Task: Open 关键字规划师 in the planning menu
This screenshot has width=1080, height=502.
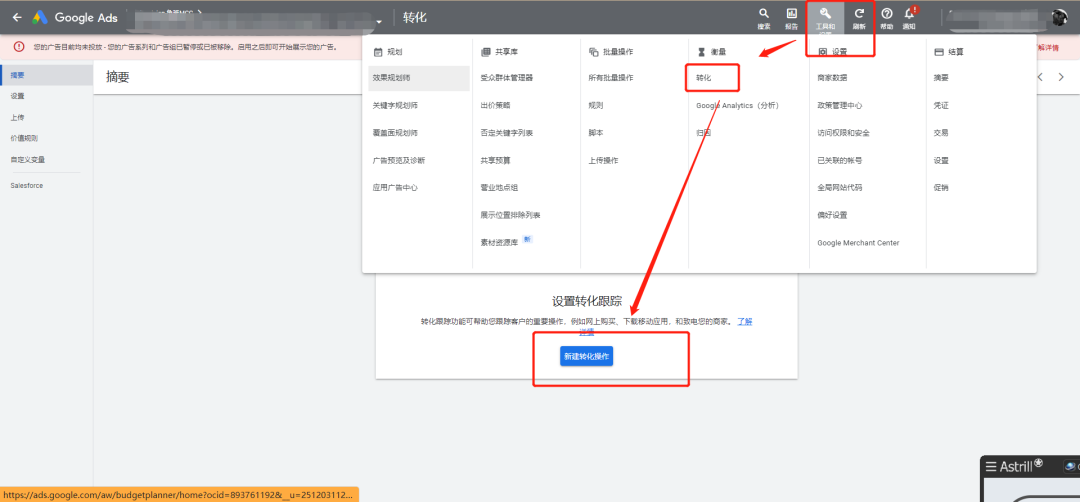Action: pos(395,105)
